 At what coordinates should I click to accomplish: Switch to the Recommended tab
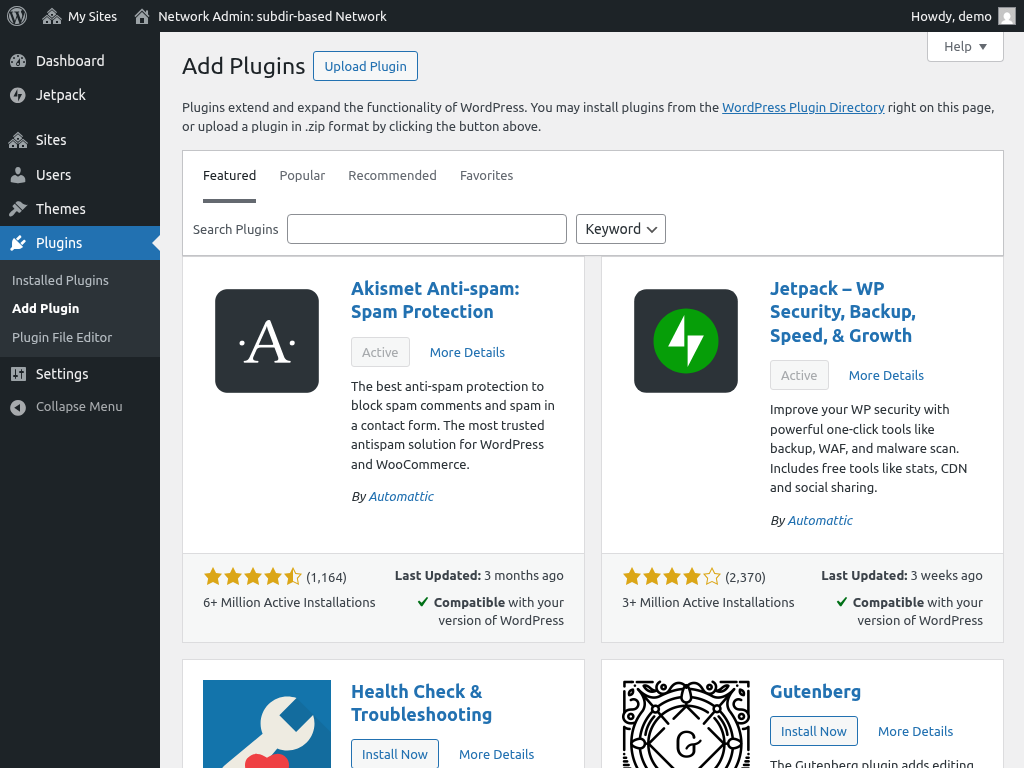tap(392, 176)
